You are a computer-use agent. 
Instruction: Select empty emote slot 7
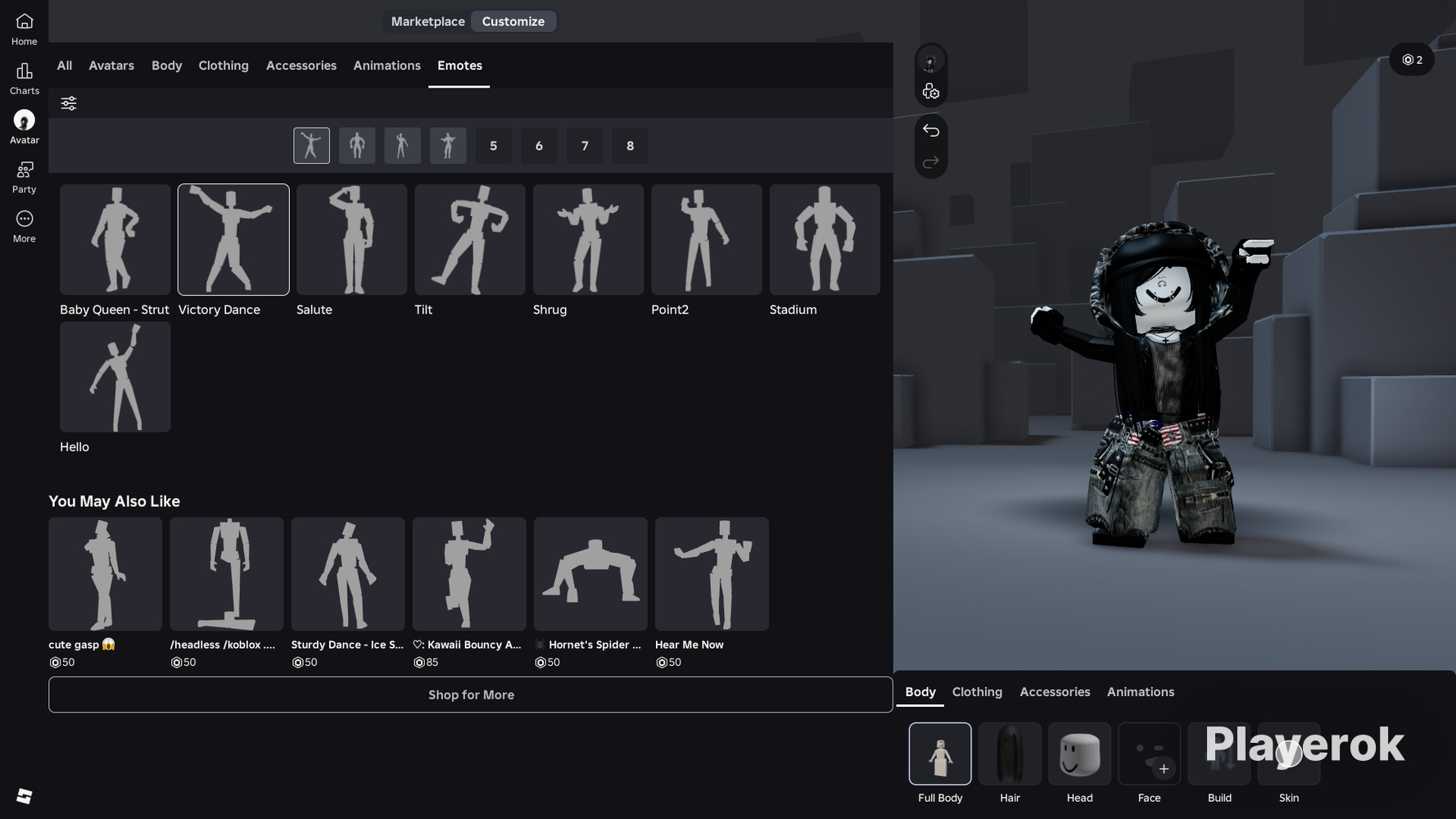click(x=585, y=146)
